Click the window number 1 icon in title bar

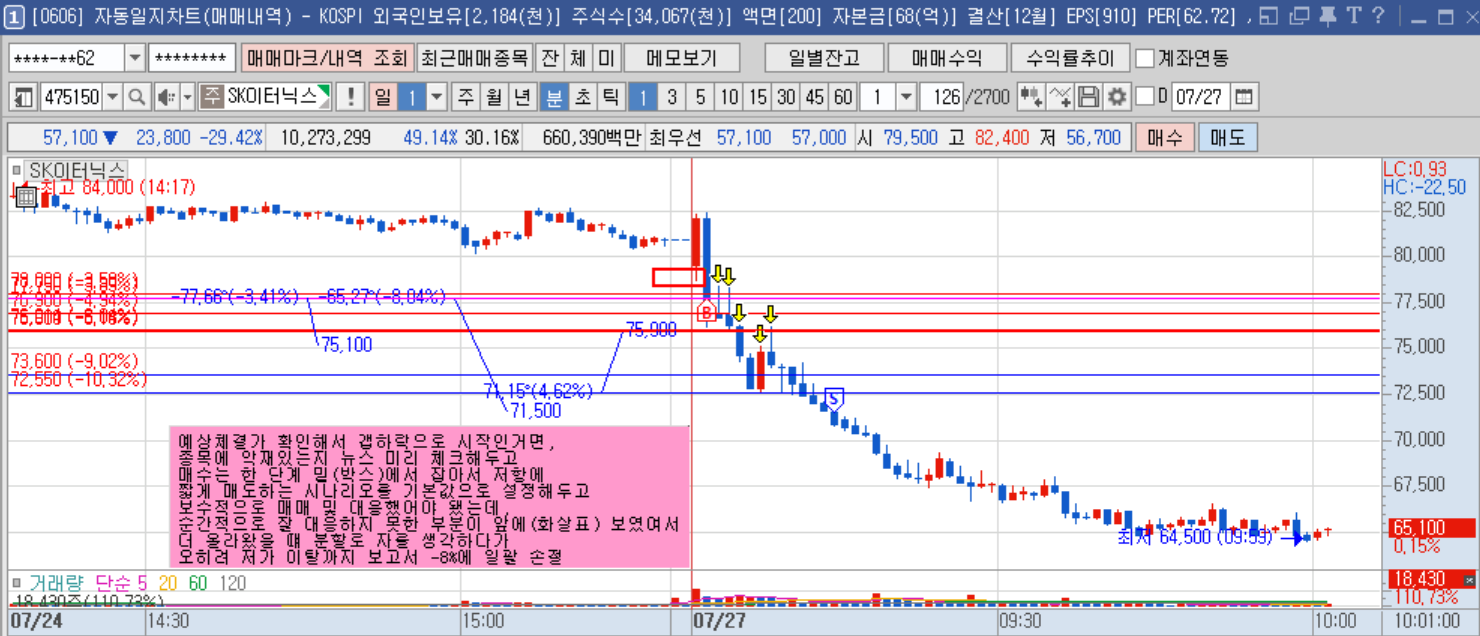[x=14, y=15]
